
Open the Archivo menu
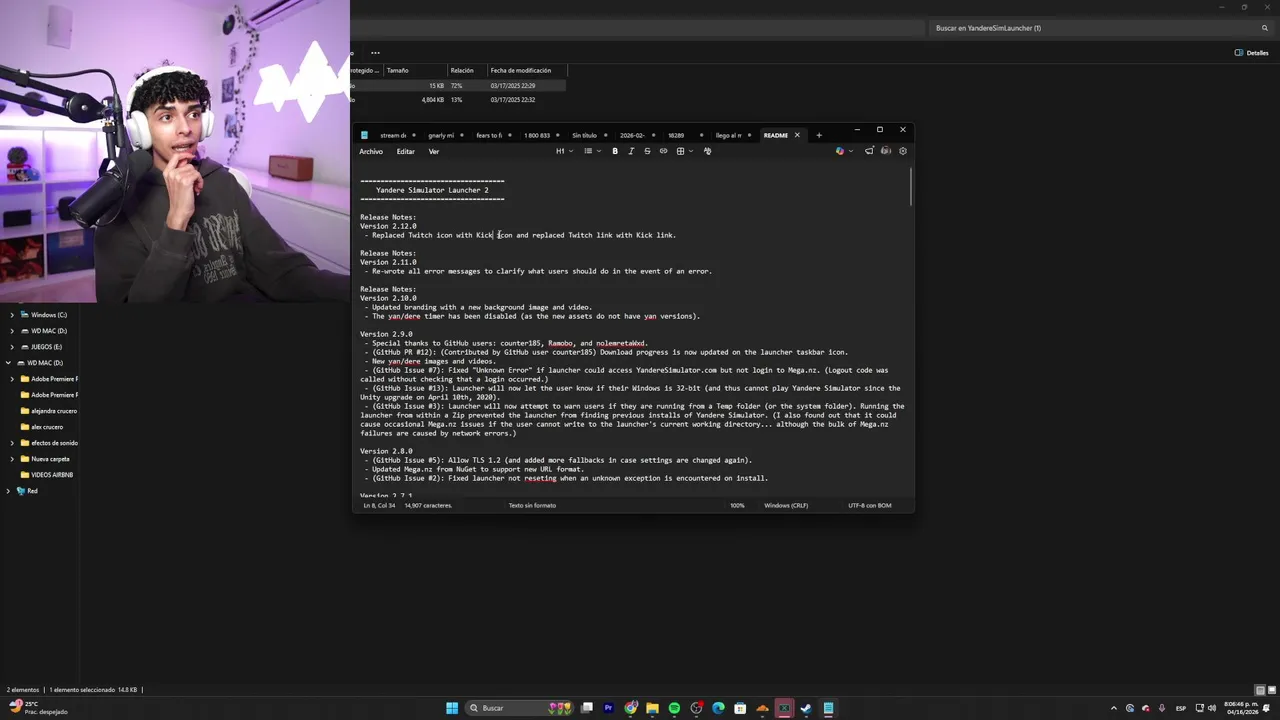click(371, 151)
